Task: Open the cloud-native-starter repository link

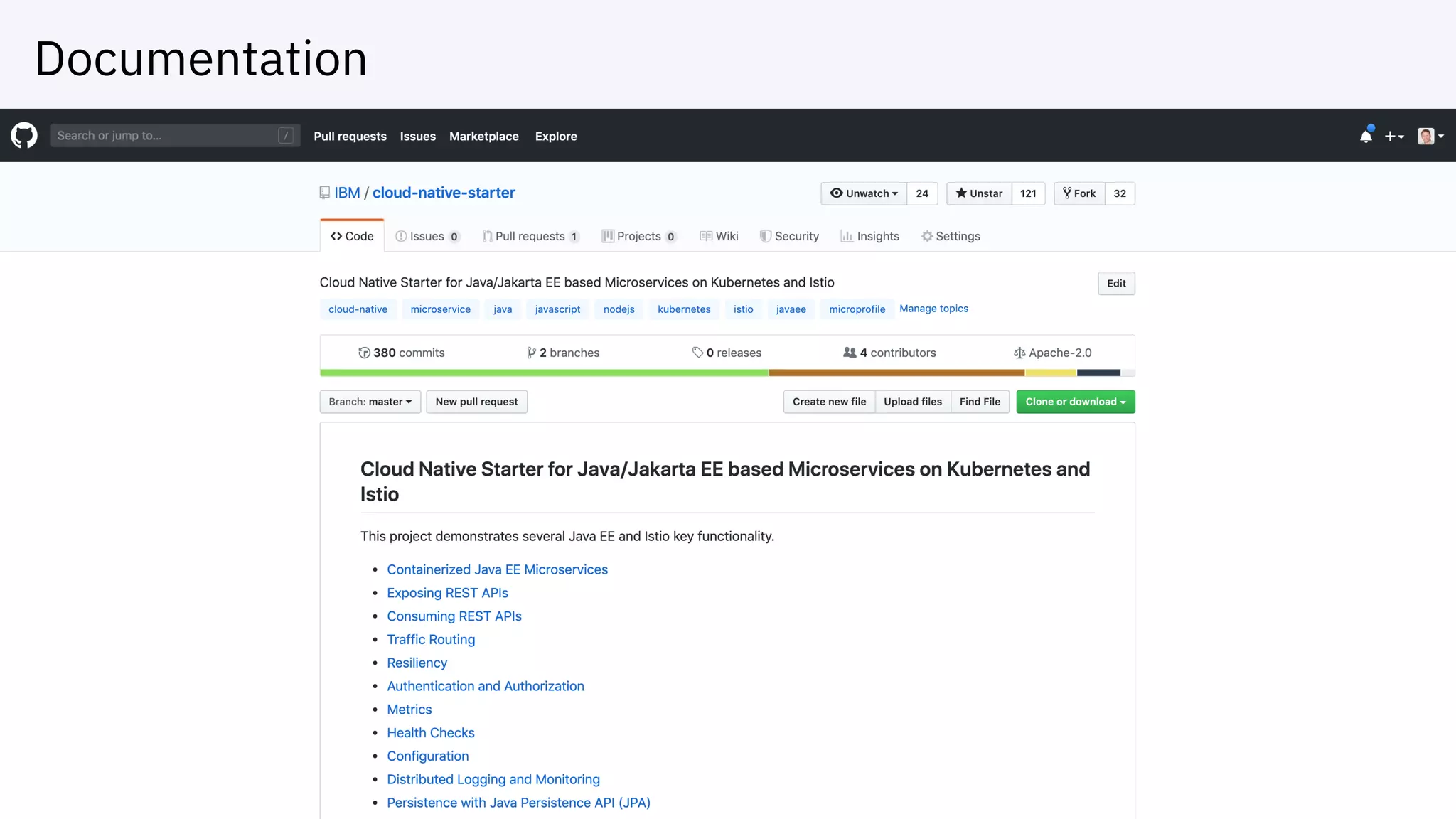Action: [444, 193]
